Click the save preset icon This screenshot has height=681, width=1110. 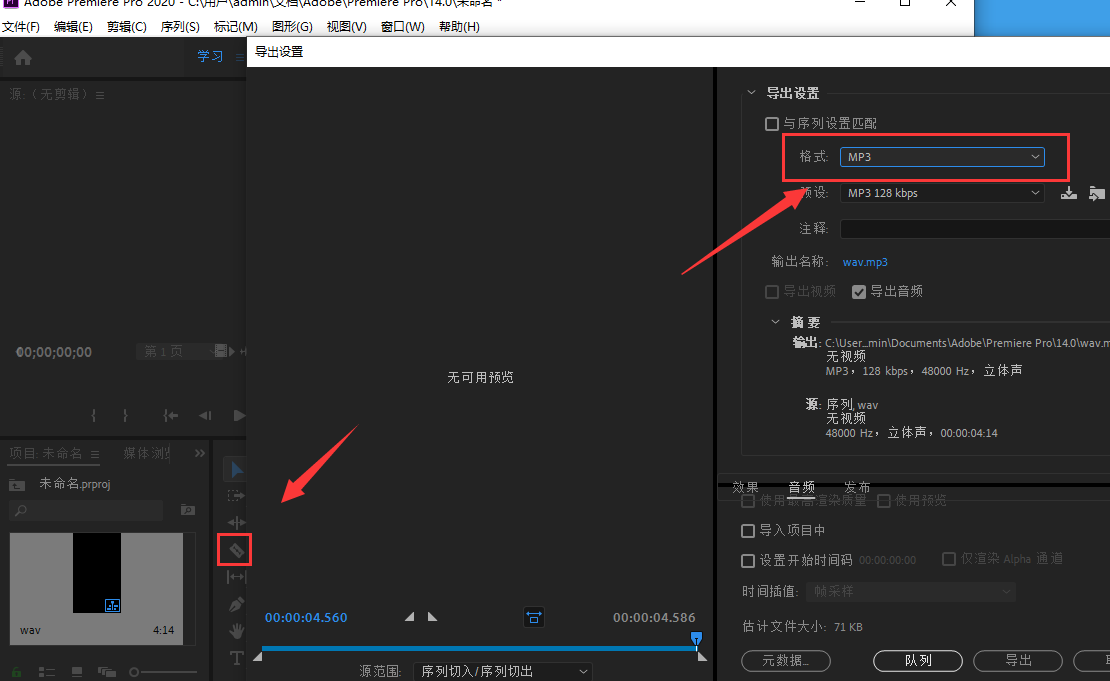click(x=1068, y=193)
